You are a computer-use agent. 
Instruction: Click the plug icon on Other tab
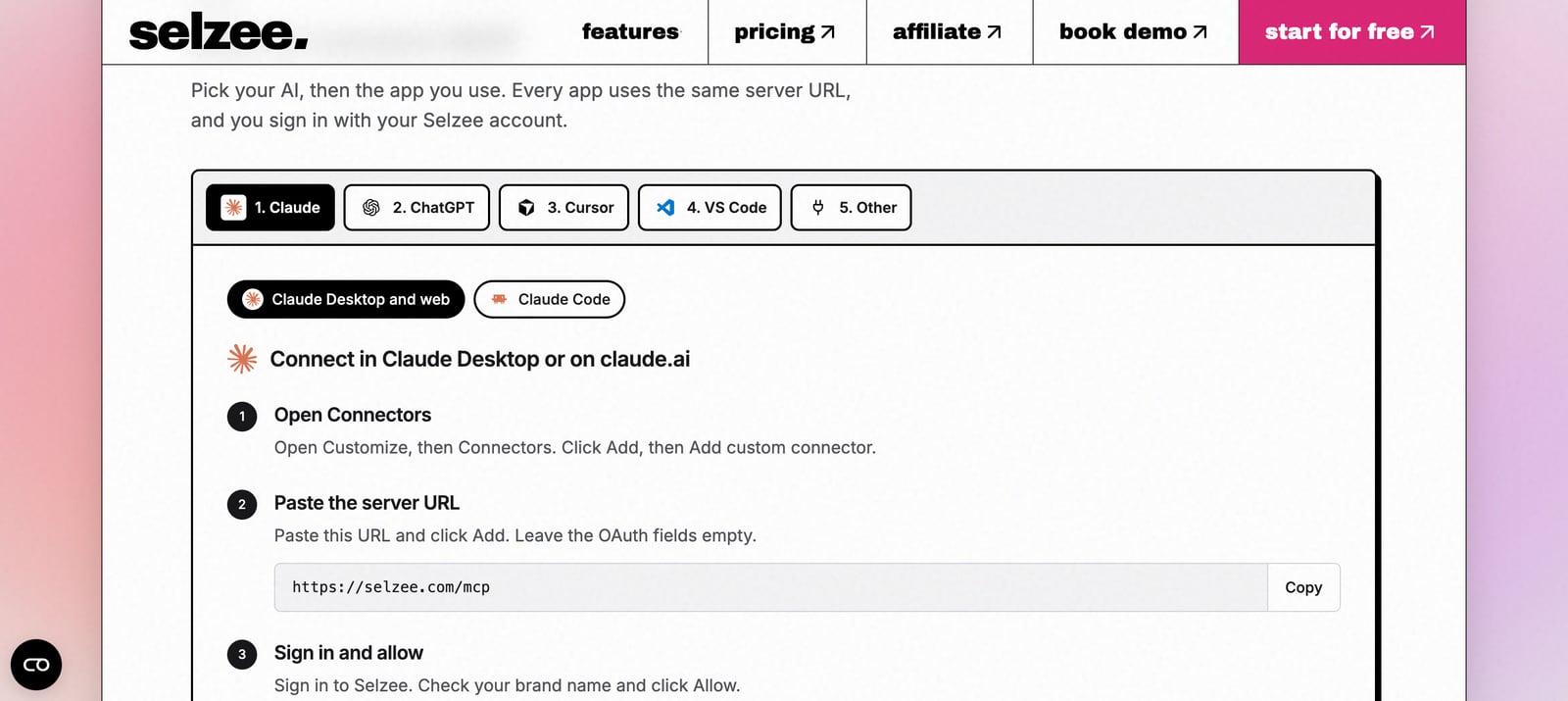click(818, 208)
